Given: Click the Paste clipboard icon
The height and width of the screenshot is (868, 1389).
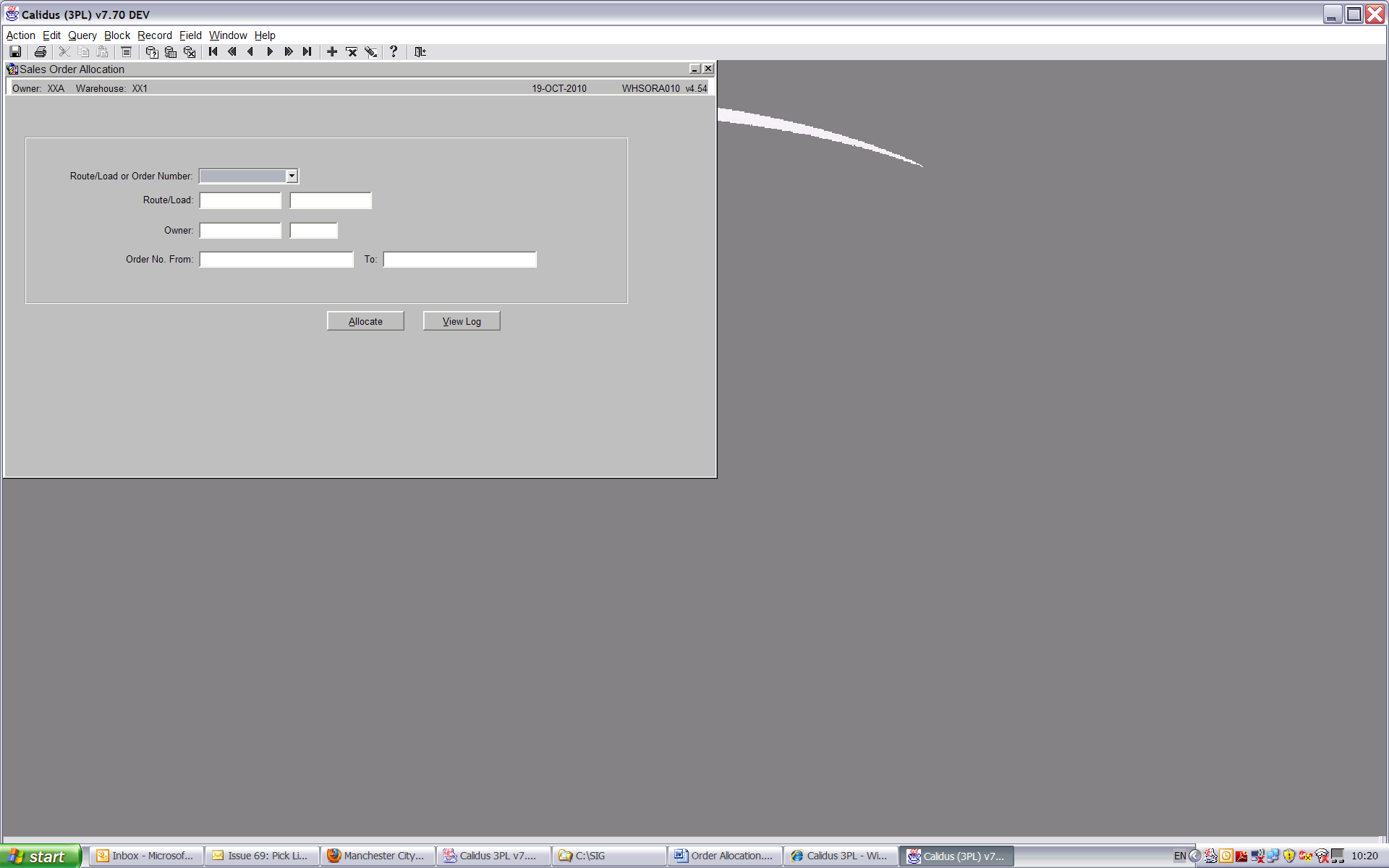Looking at the screenshot, I should [102, 51].
